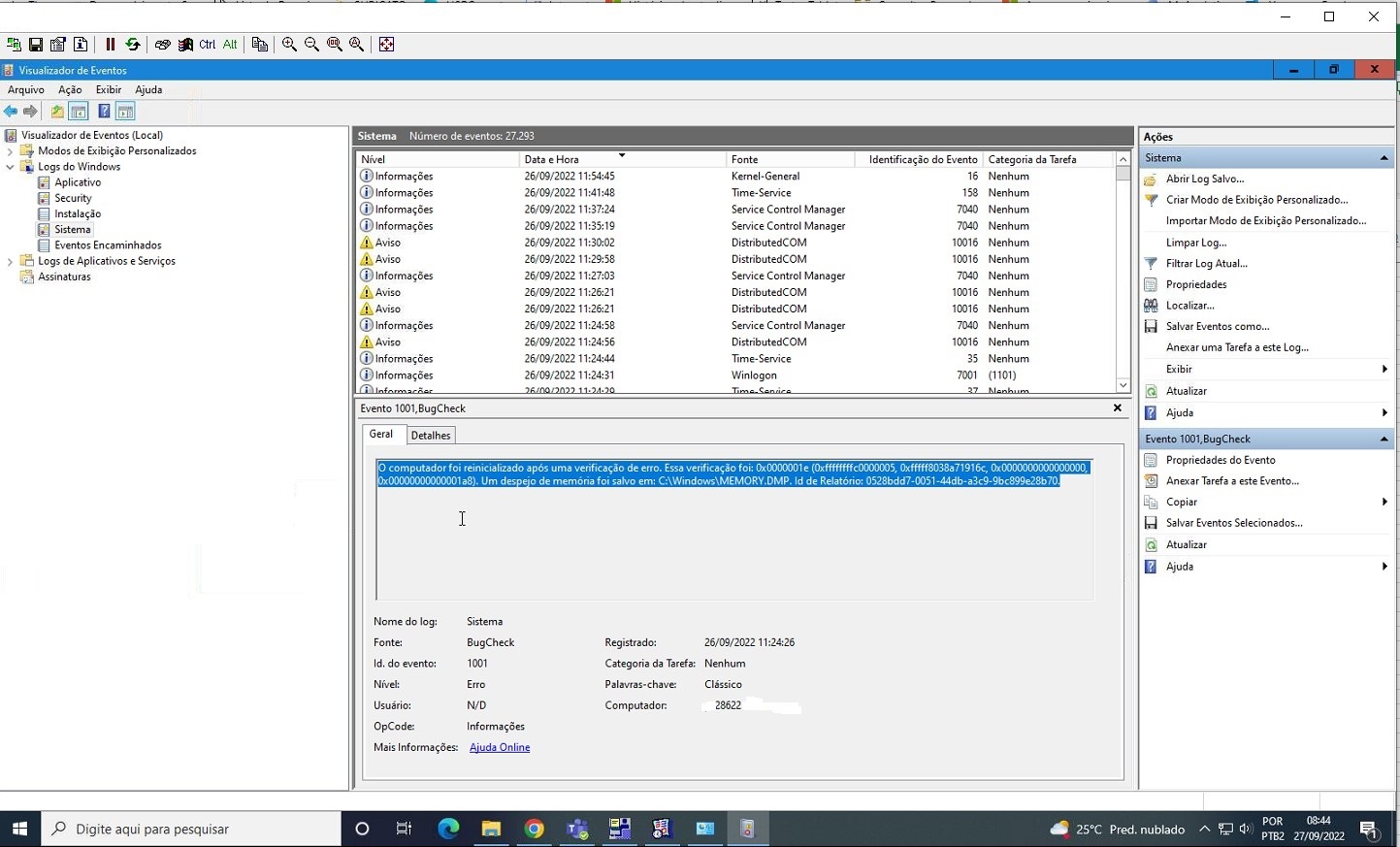1400x847 pixels.
Task: Click the Filtrar Log Atual funnel action
Action: [x=1206, y=263]
